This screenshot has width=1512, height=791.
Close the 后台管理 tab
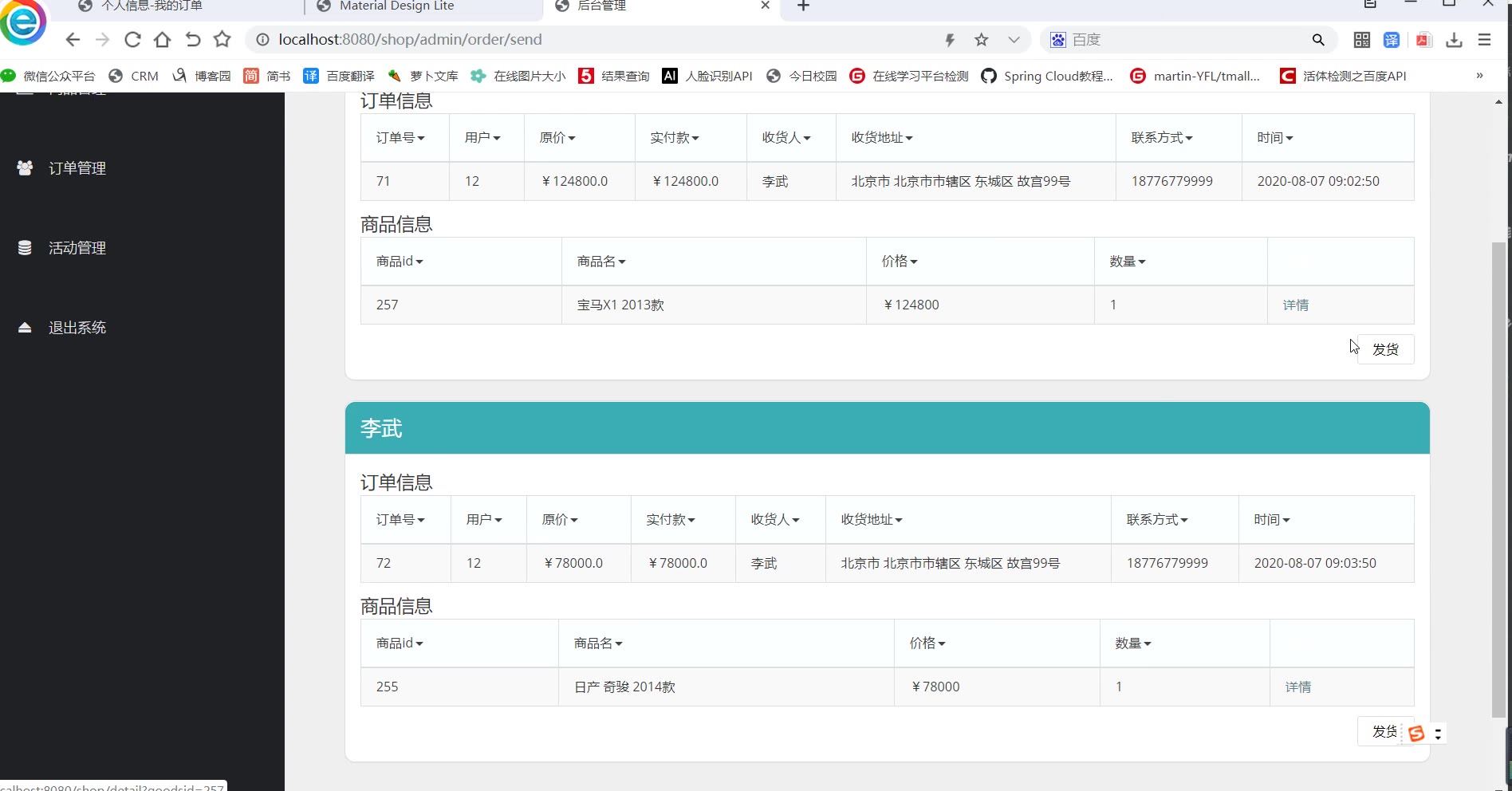click(x=765, y=6)
